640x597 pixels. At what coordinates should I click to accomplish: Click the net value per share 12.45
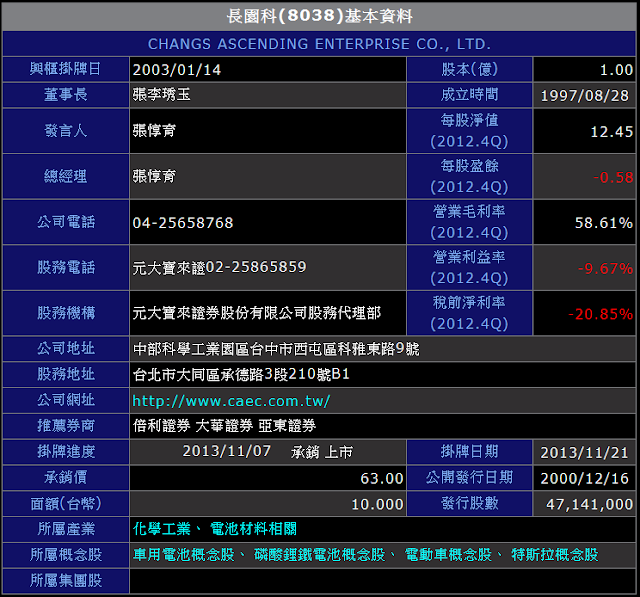[612, 131]
